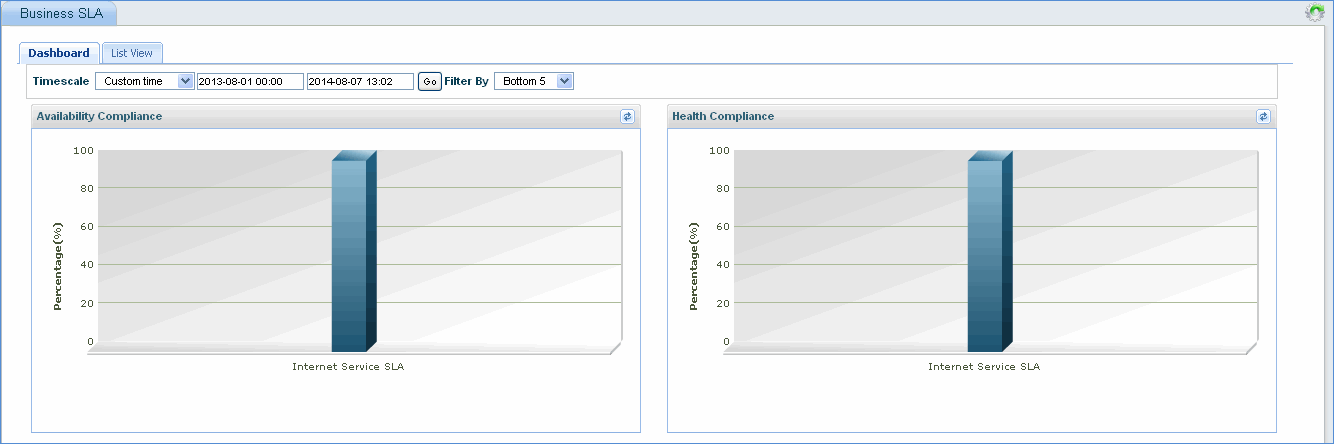Open the Filter By Bottom 5 dropdown

534,81
